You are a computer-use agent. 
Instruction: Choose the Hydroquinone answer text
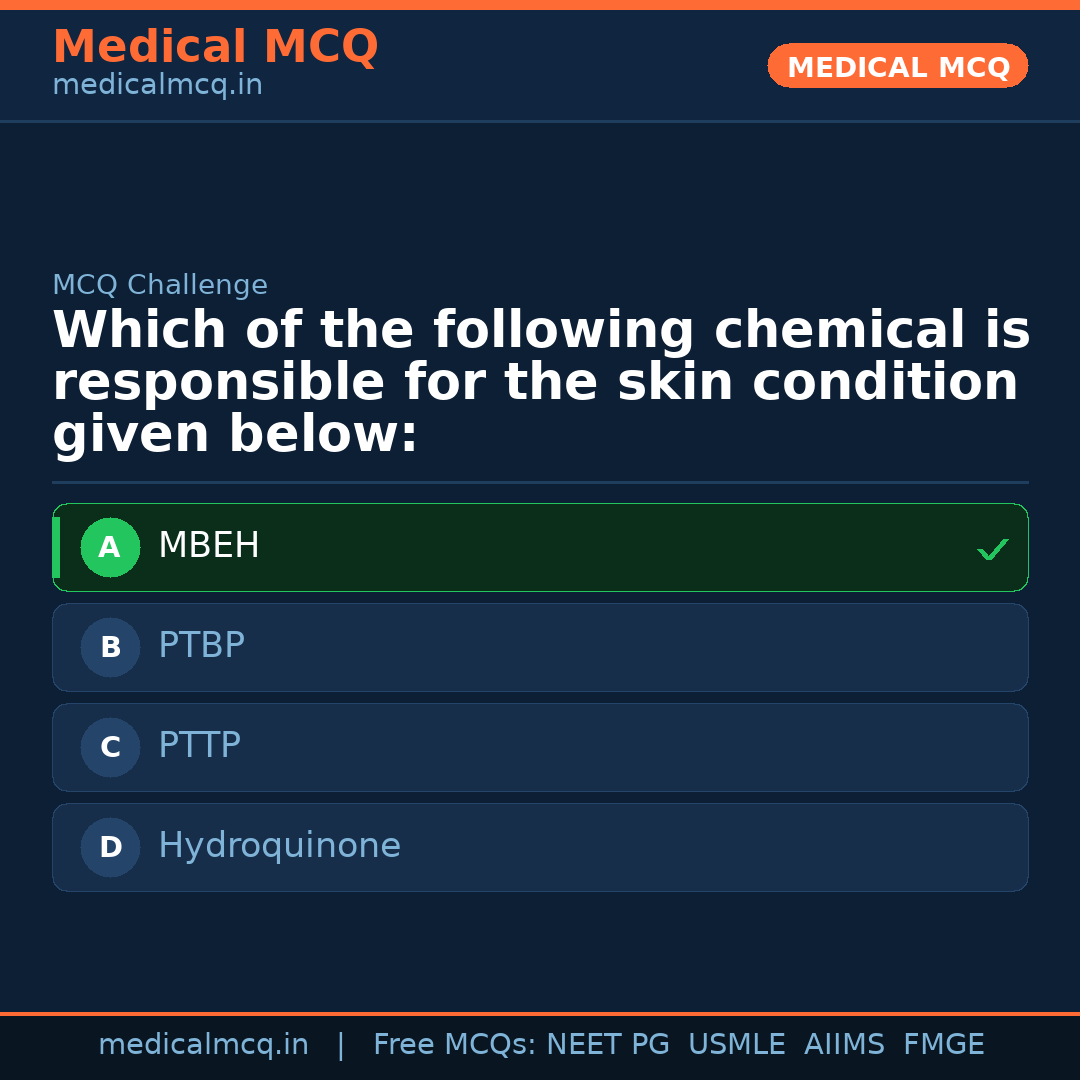pyautogui.click(x=279, y=846)
